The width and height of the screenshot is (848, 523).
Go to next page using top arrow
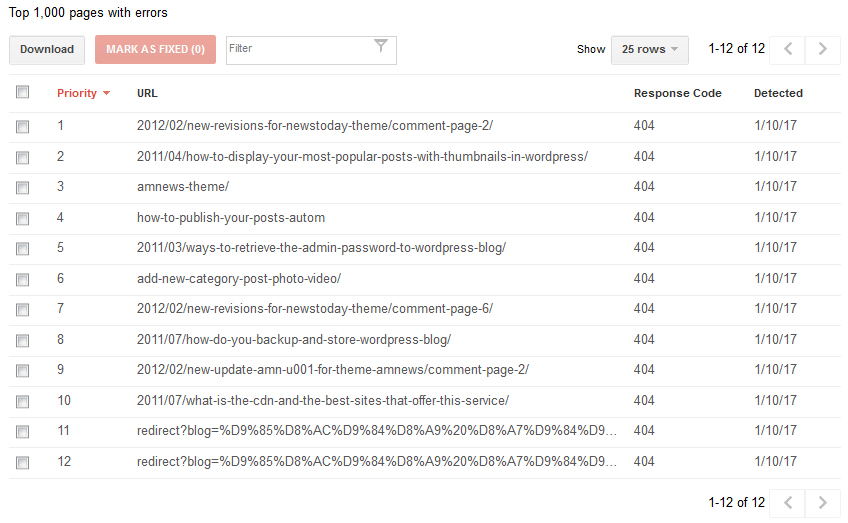coord(822,49)
